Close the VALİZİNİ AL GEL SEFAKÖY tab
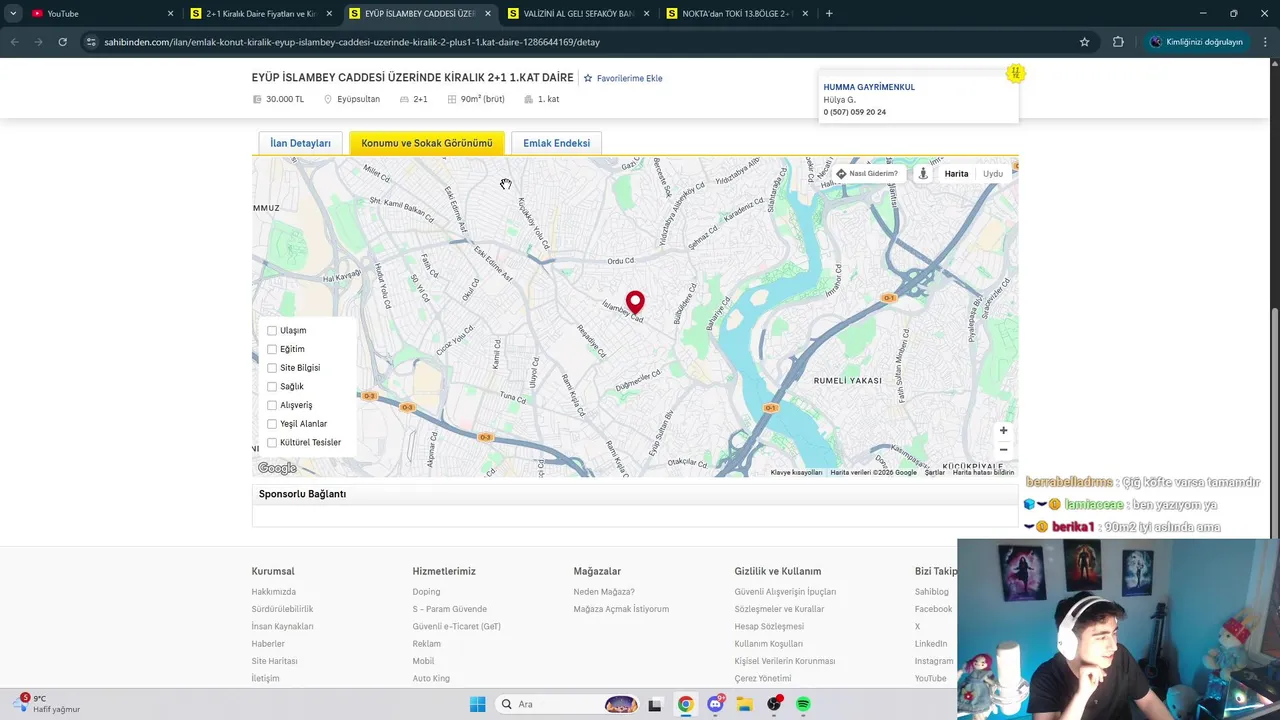 pos(646,14)
